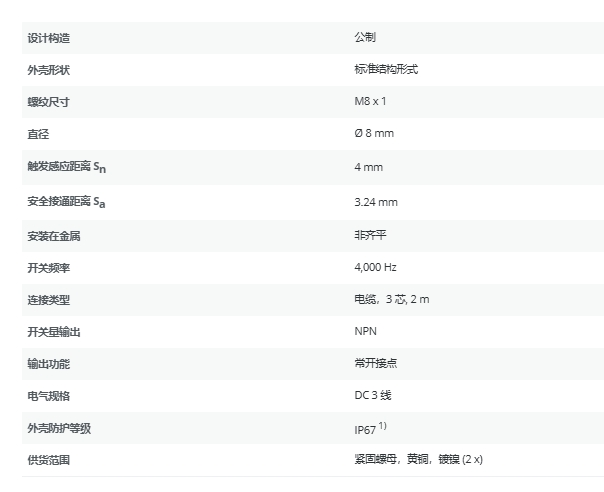
Task: Click the 常开接点 output function value
Action: click(376, 363)
